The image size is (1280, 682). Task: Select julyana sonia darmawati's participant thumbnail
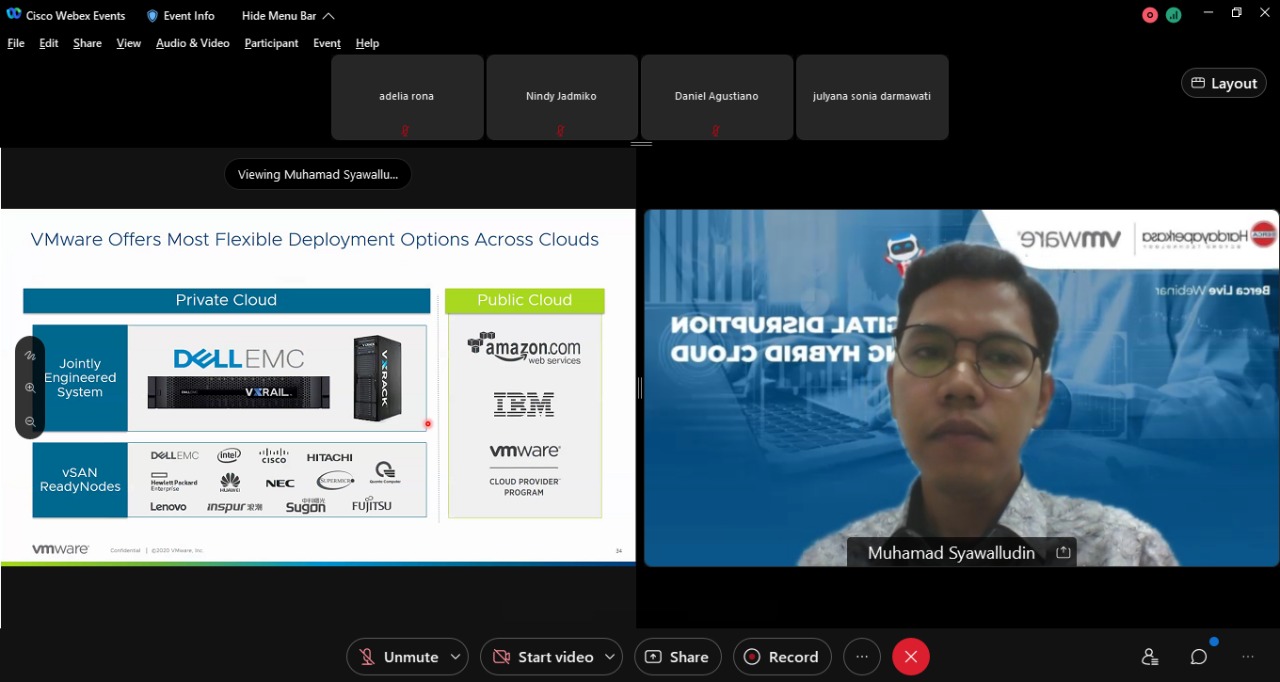point(872,97)
